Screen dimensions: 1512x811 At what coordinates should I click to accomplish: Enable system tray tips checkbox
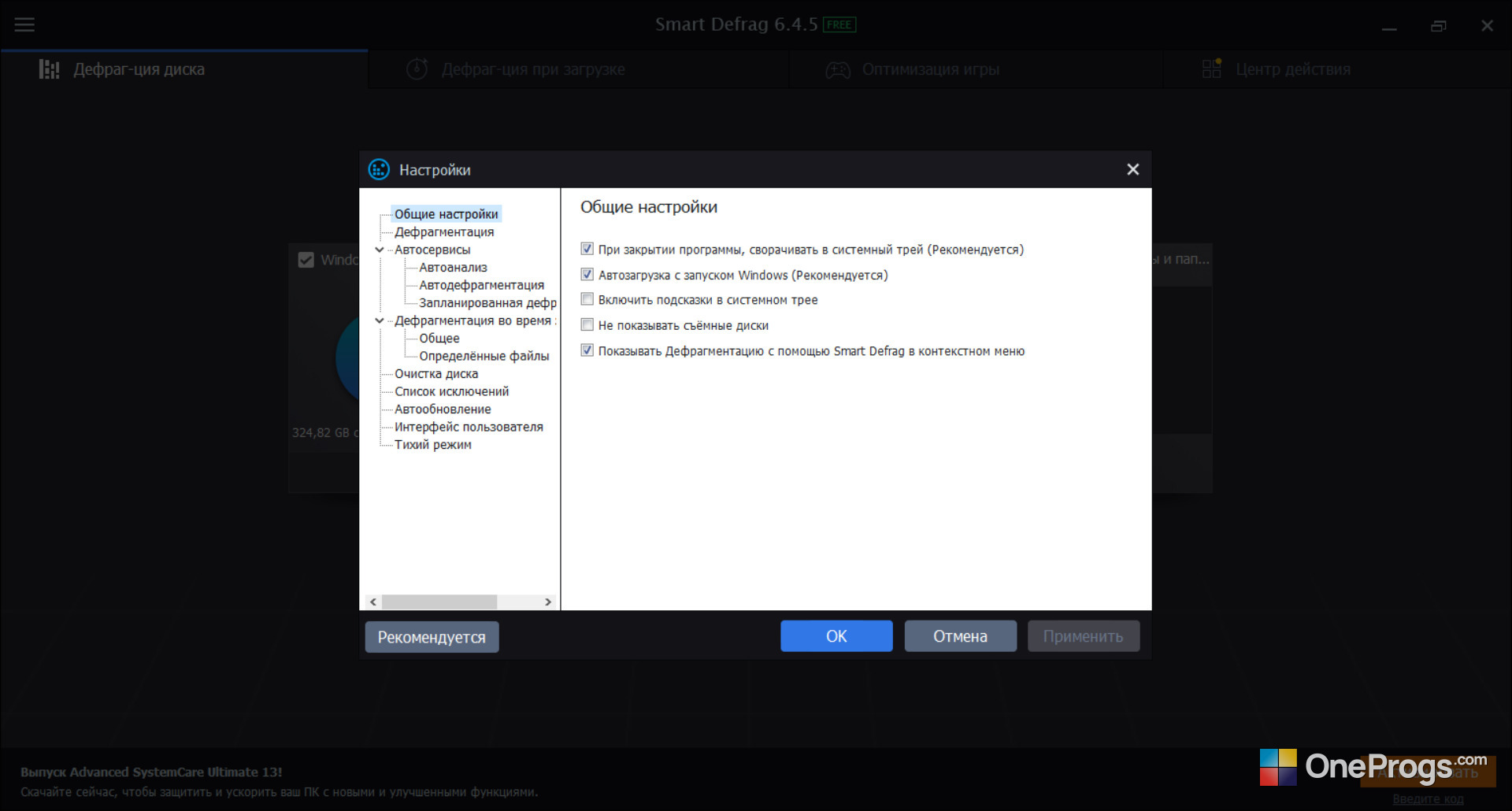587,299
